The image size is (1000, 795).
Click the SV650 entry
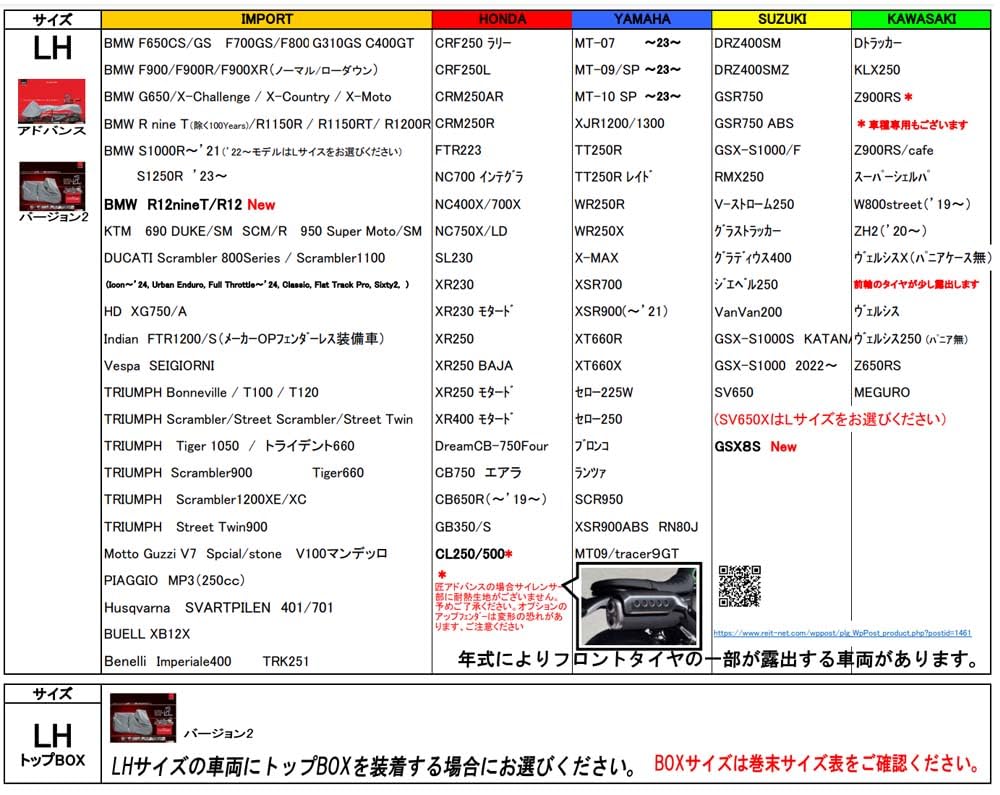point(733,392)
